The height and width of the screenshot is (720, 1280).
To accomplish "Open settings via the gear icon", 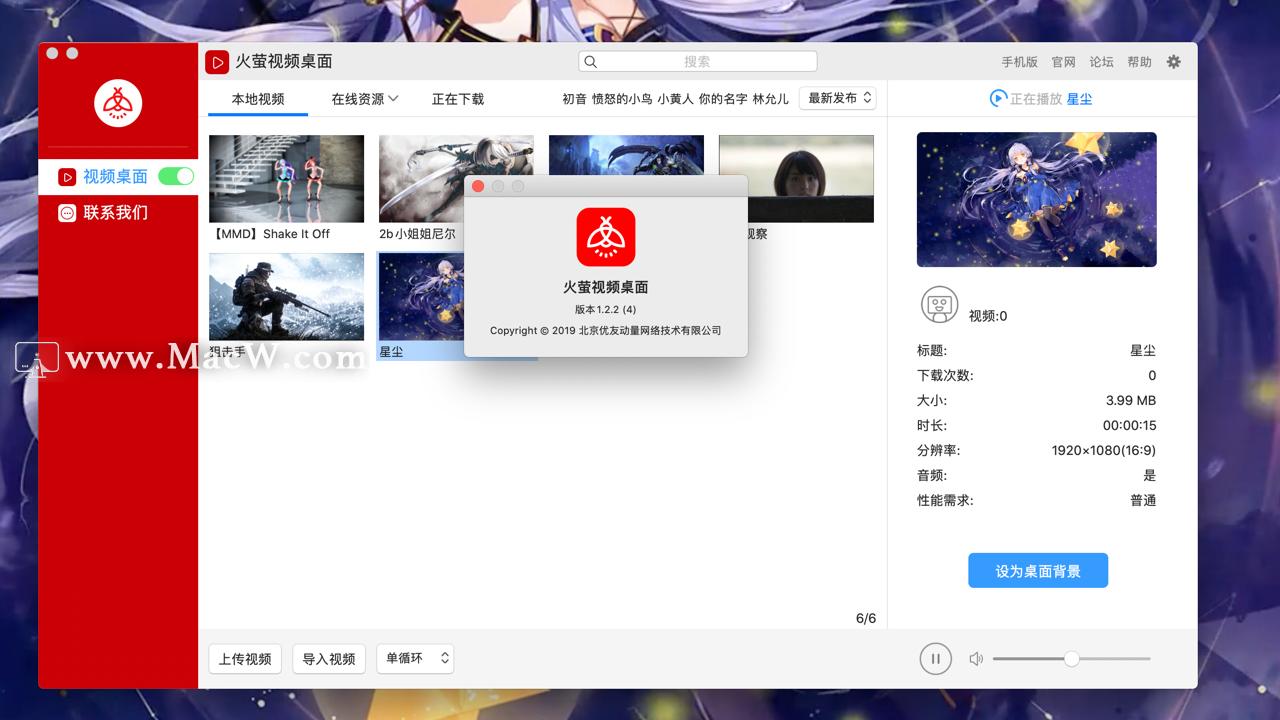I will pyautogui.click(x=1172, y=61).
